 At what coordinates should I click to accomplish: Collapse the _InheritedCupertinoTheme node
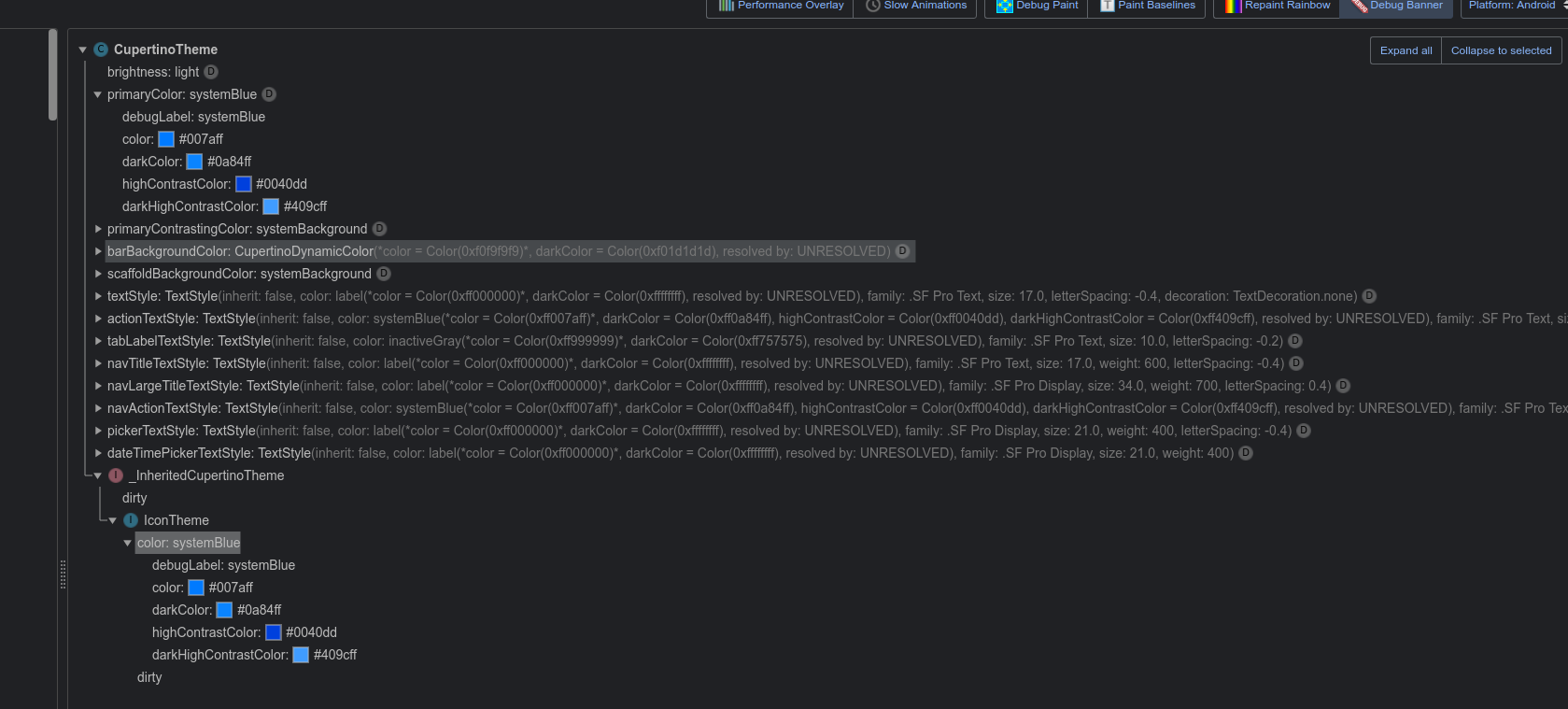[x=98, y=475]
